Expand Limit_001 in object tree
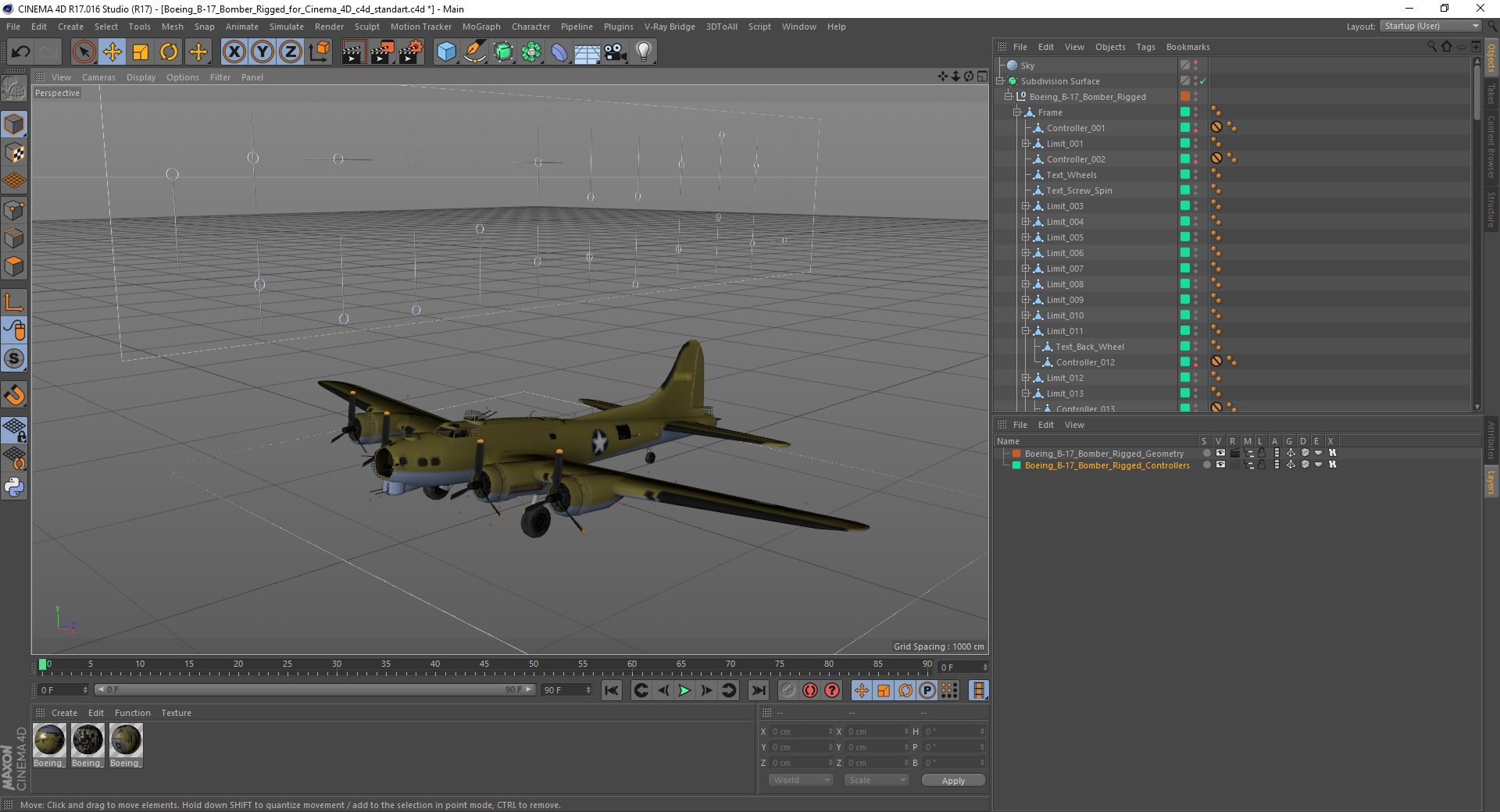This screenshot has width=1500, height=812. pos(1026,144)
